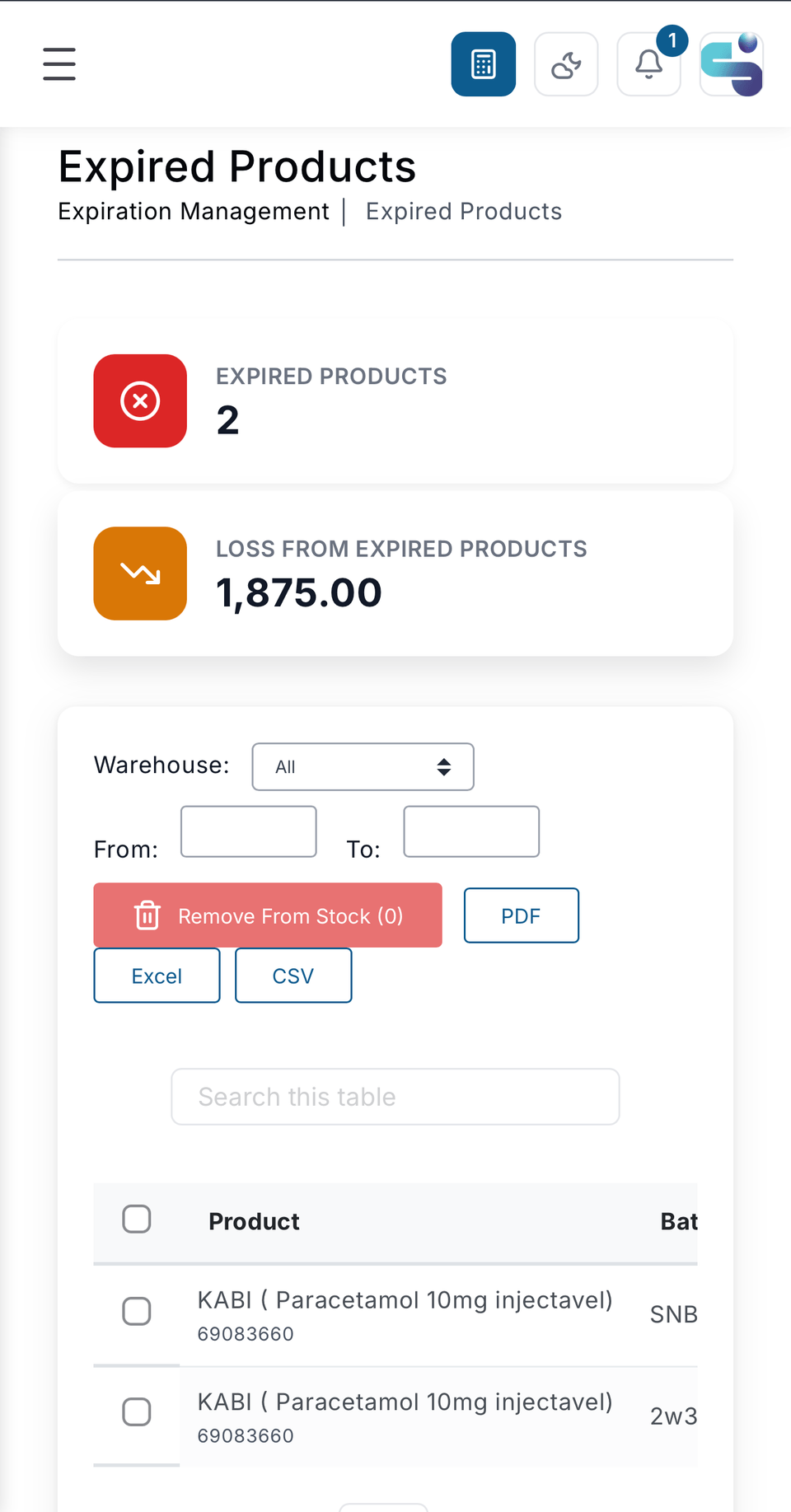Click batch cell SNB
791x1512 pixels.
tap(673, 1314)
